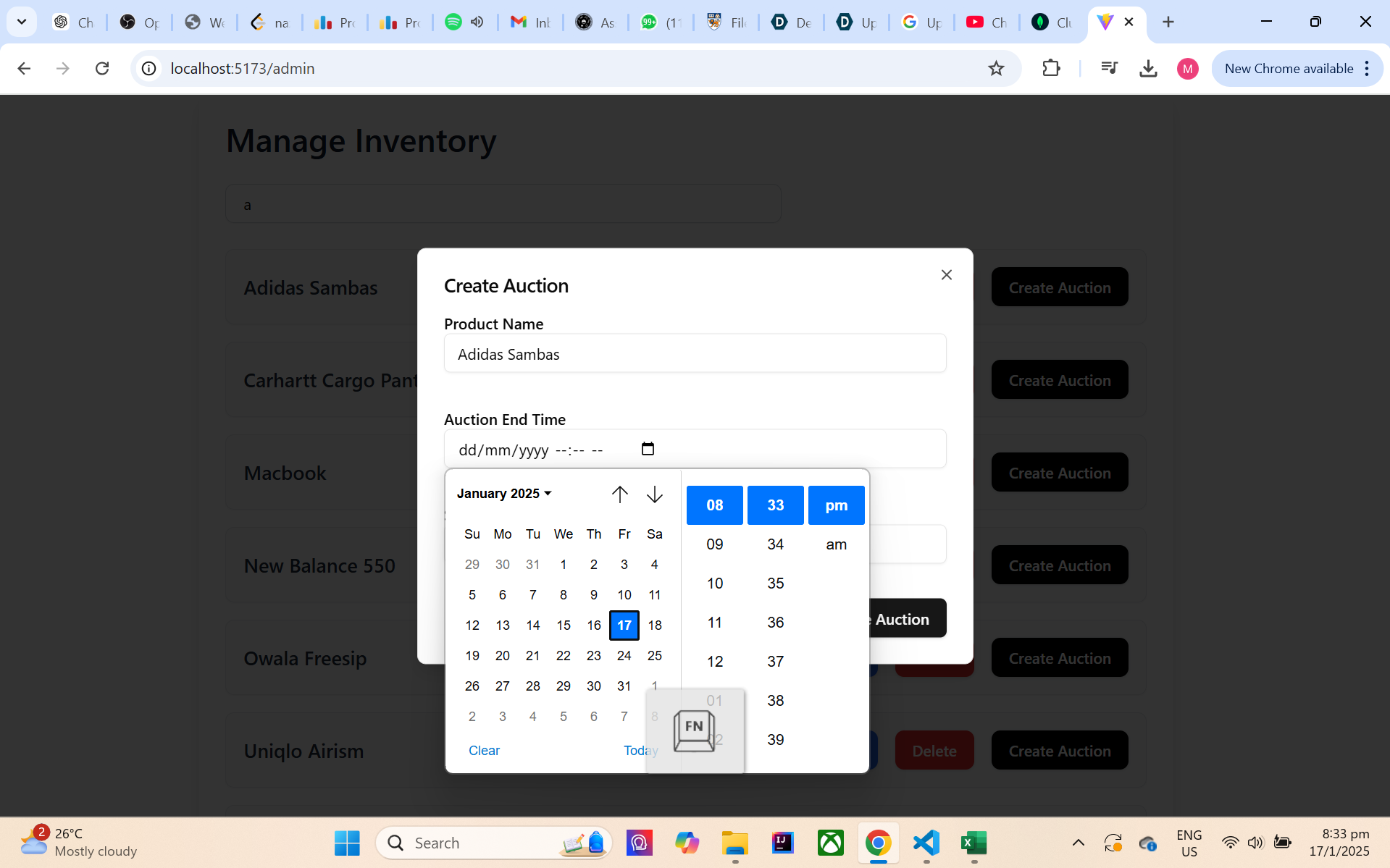Screen dimensions: 1390x868
Task: Switch to the Google search tab
Action: pos(922,22)
